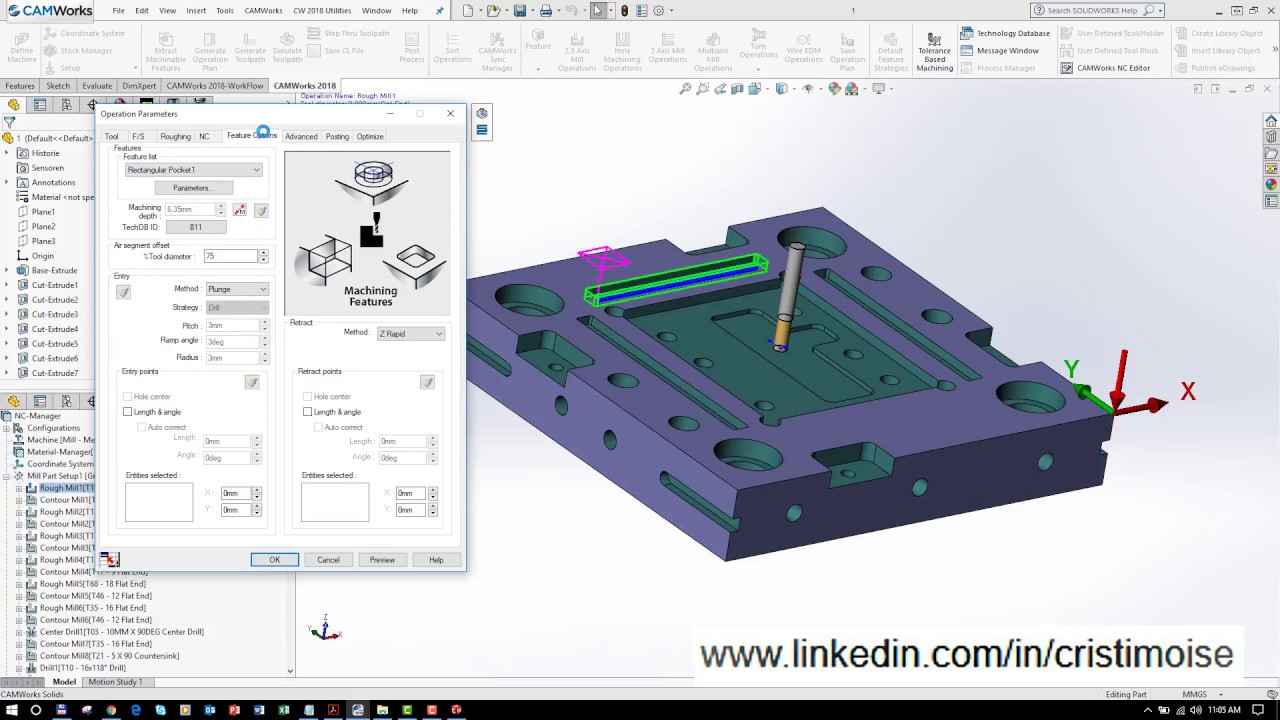Click the machining depth pick icon
The width and height of the screenshot is (1280, 720).
click(x=240, y=210)
